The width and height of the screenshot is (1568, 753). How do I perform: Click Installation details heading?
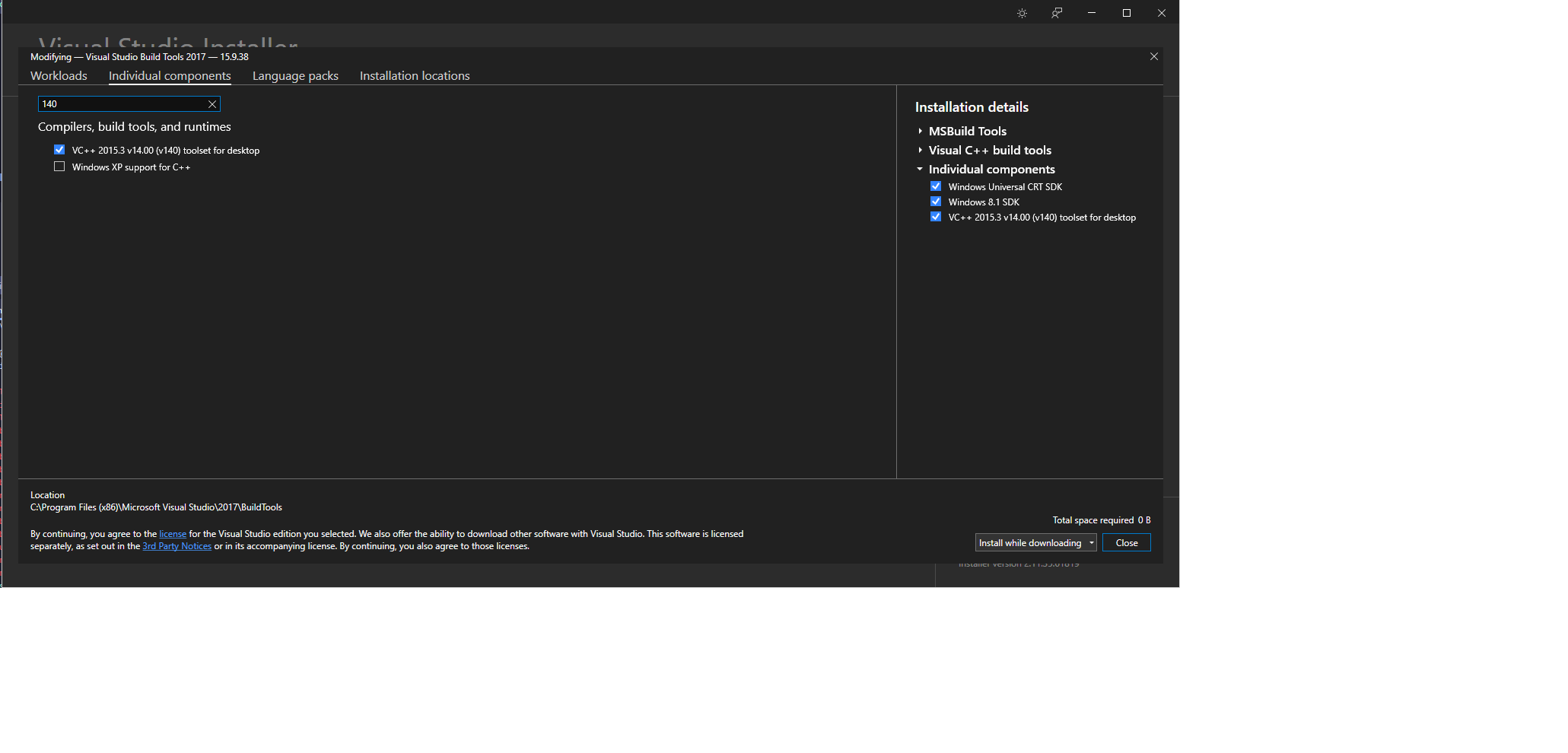click(972, 107)
